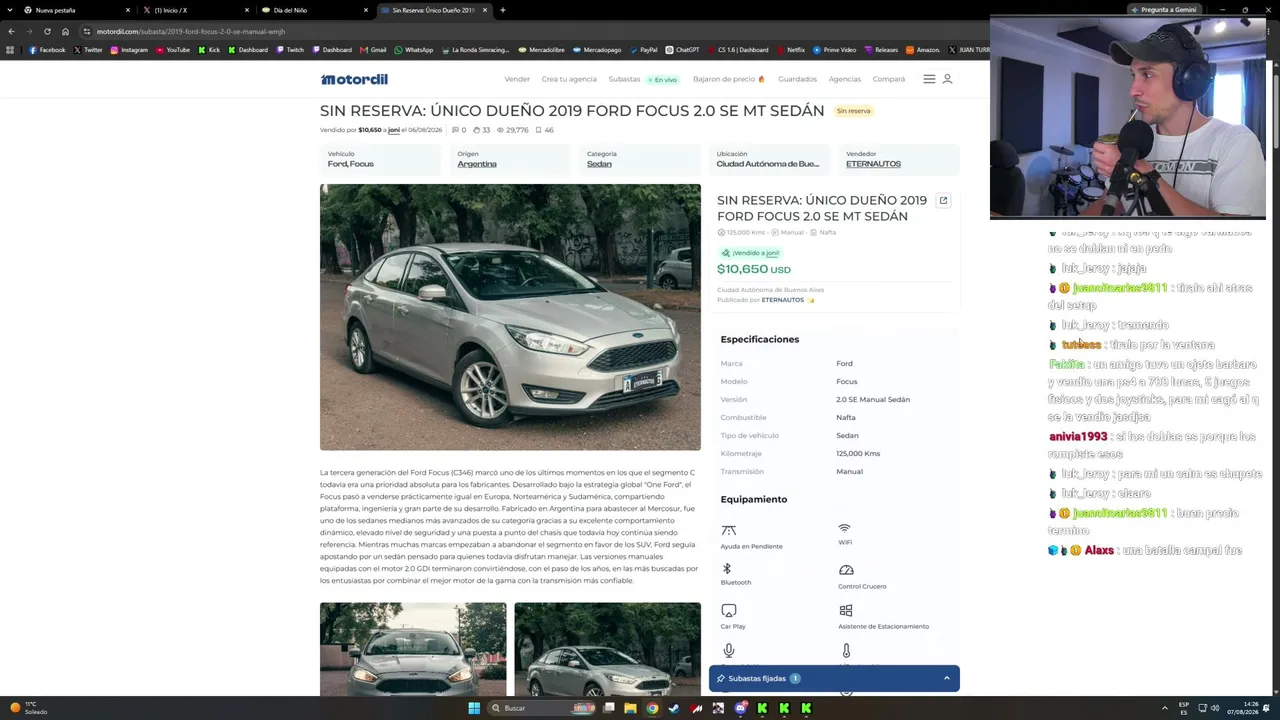Screen dimensions: 1280x720
Task: Open the bookmarks apps grid icon
Action: [10, 50]
